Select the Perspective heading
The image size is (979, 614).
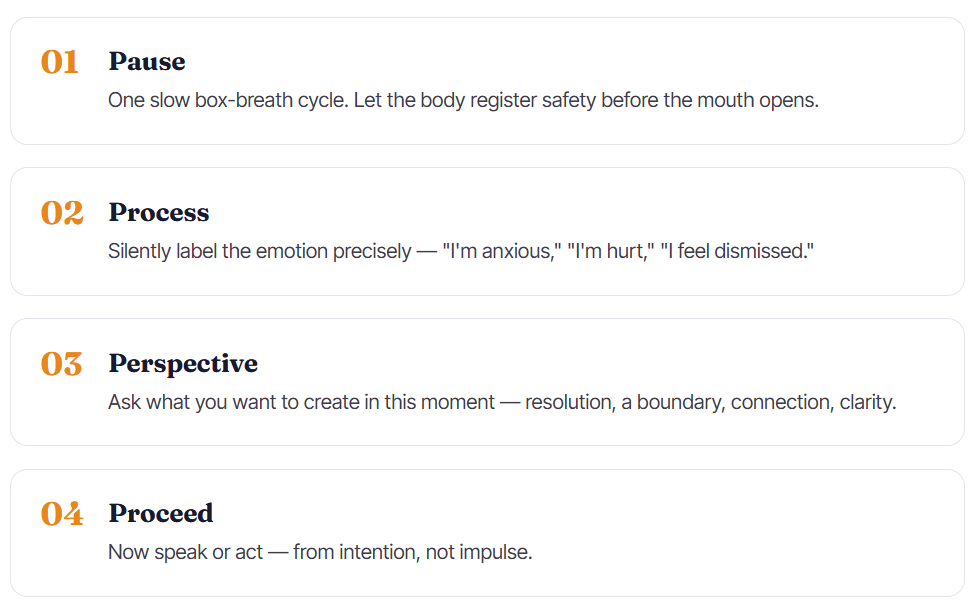183,364
